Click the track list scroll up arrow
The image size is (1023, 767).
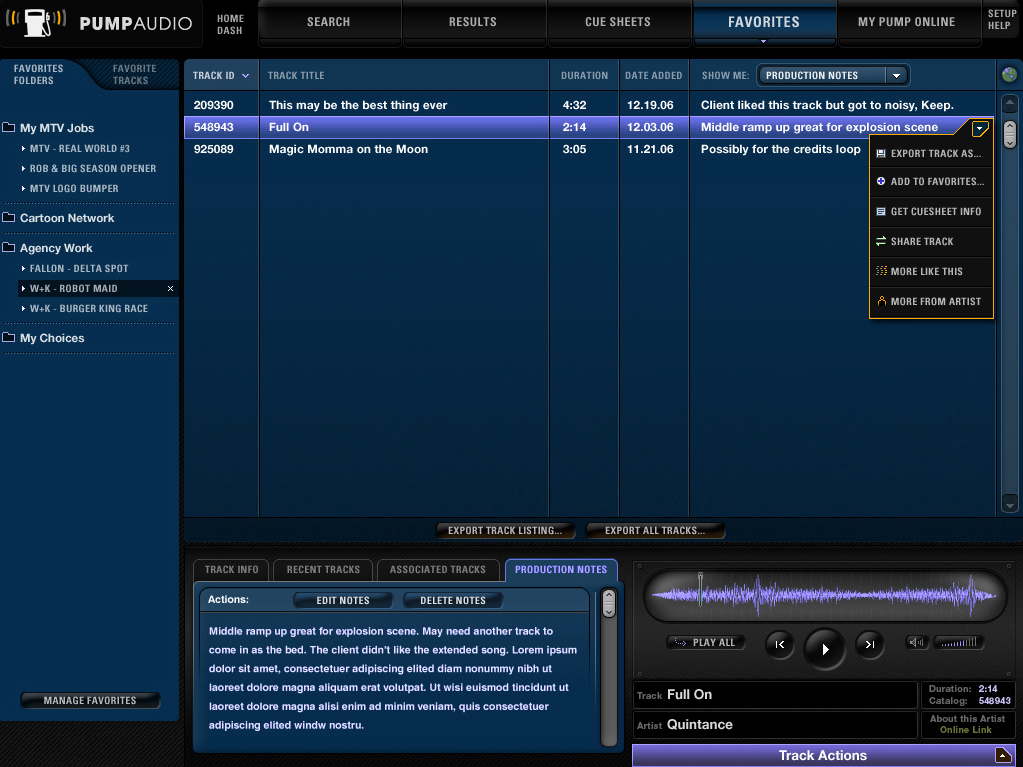[x=1009, y=103]
